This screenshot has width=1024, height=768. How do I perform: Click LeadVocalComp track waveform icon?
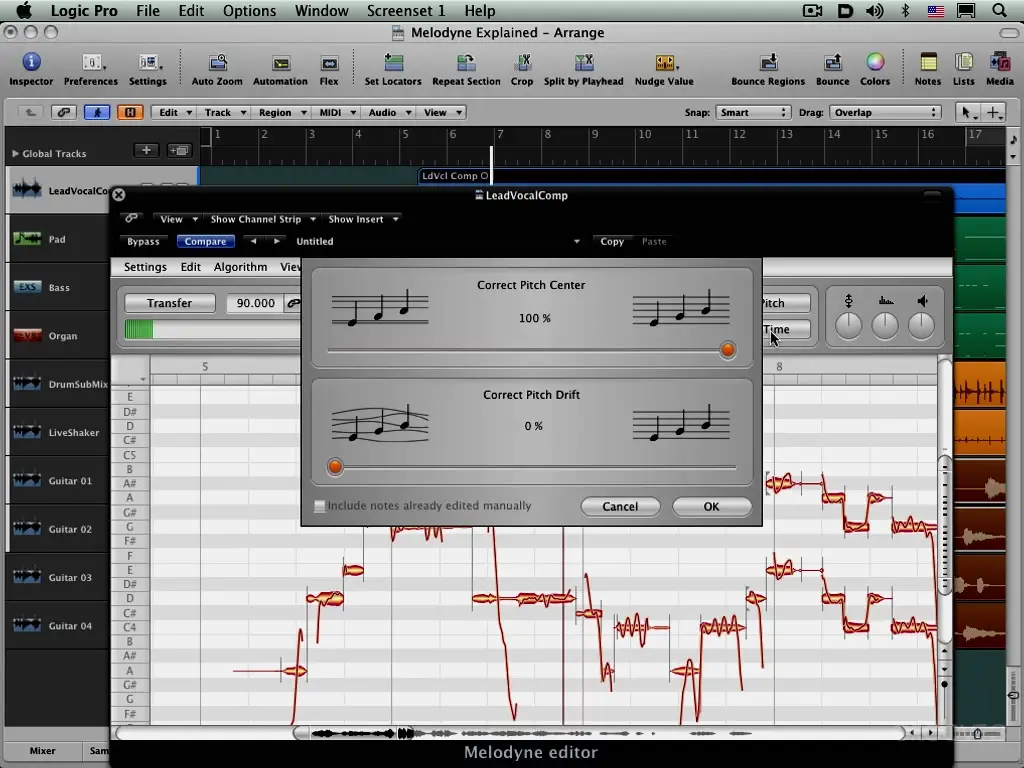pos(27,190)
